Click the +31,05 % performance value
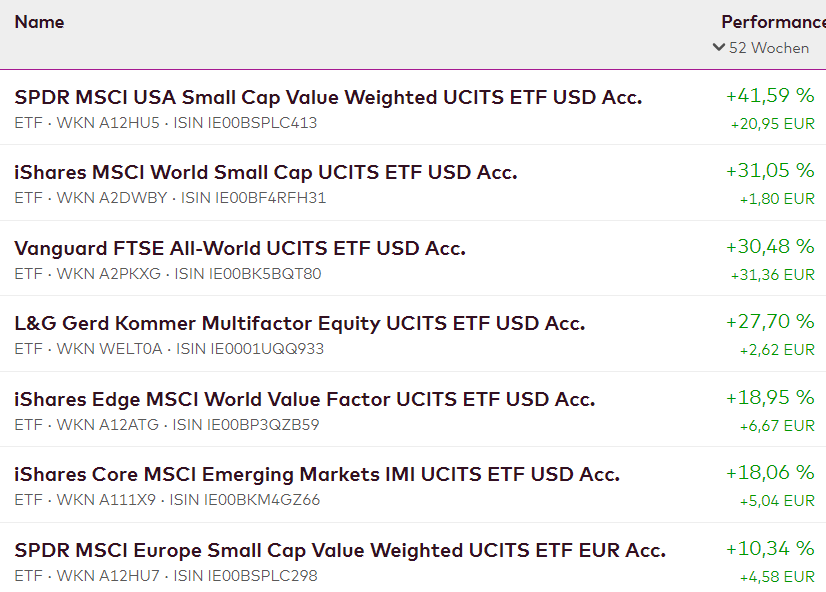Viewport: 826px width, 592px height. [770, 171]
